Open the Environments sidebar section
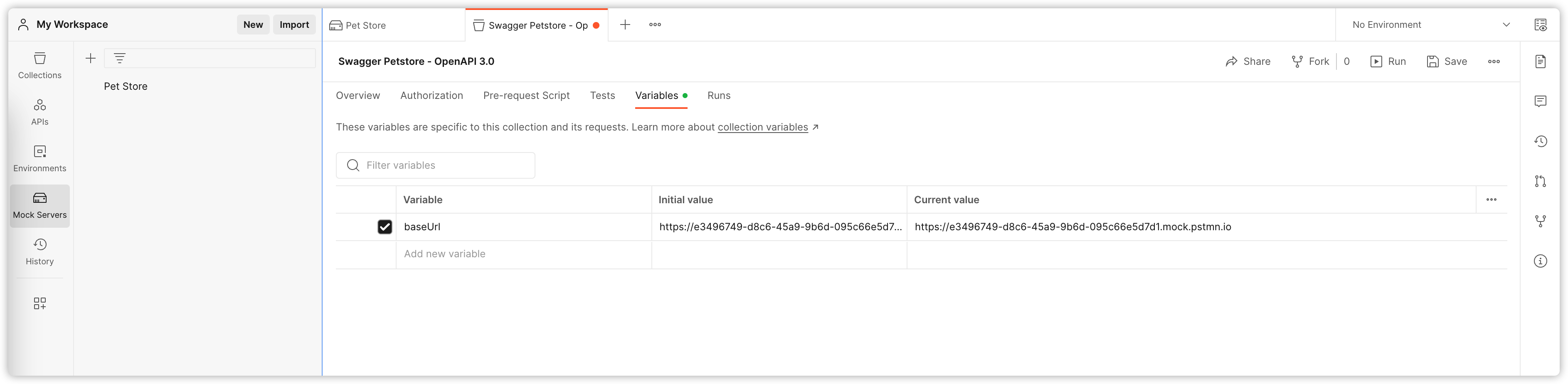The width and height of the screenshot is (1568, 384). pos(39,159)
